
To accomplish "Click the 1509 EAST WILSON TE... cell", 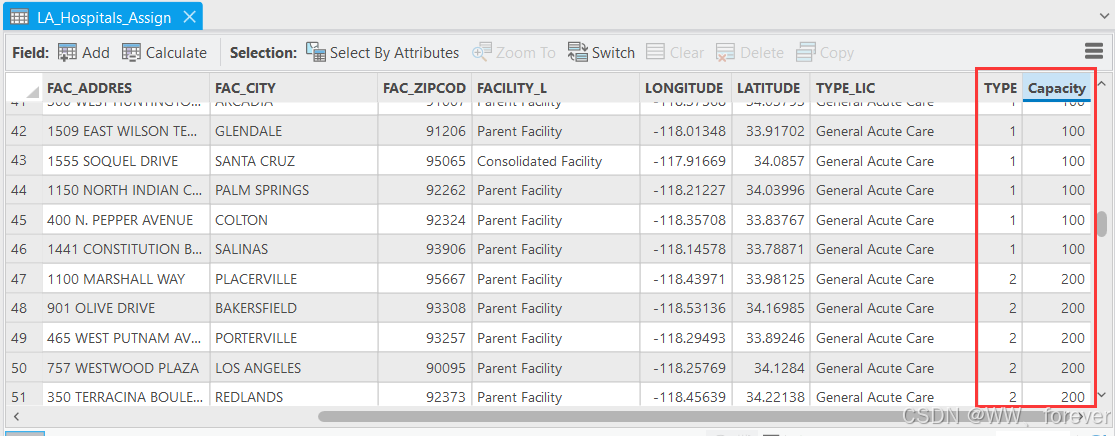I will [126, 132].
